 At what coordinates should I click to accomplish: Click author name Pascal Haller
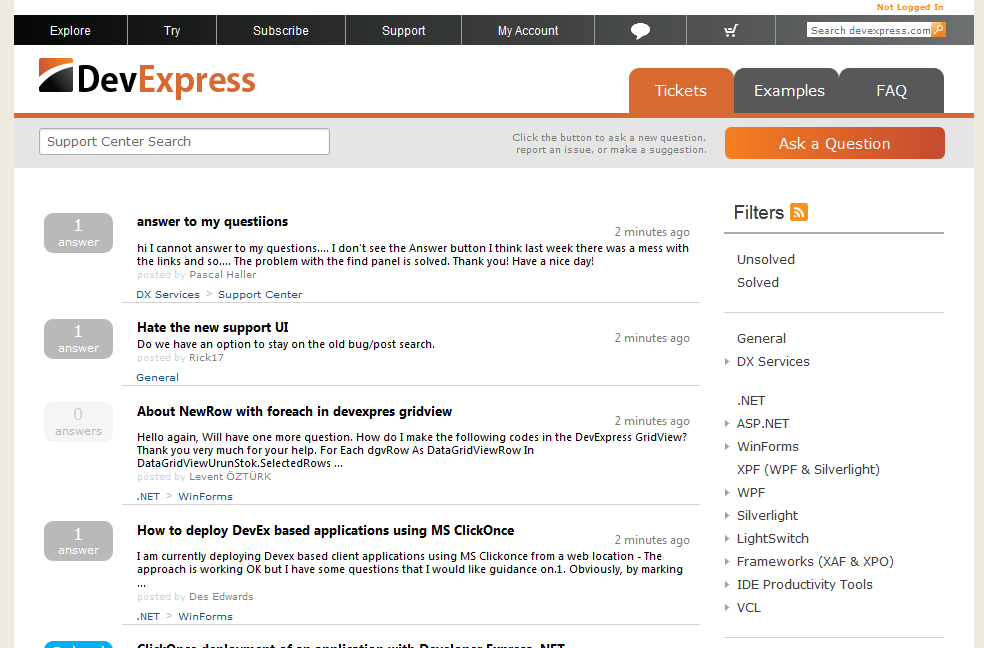[223, 275]
